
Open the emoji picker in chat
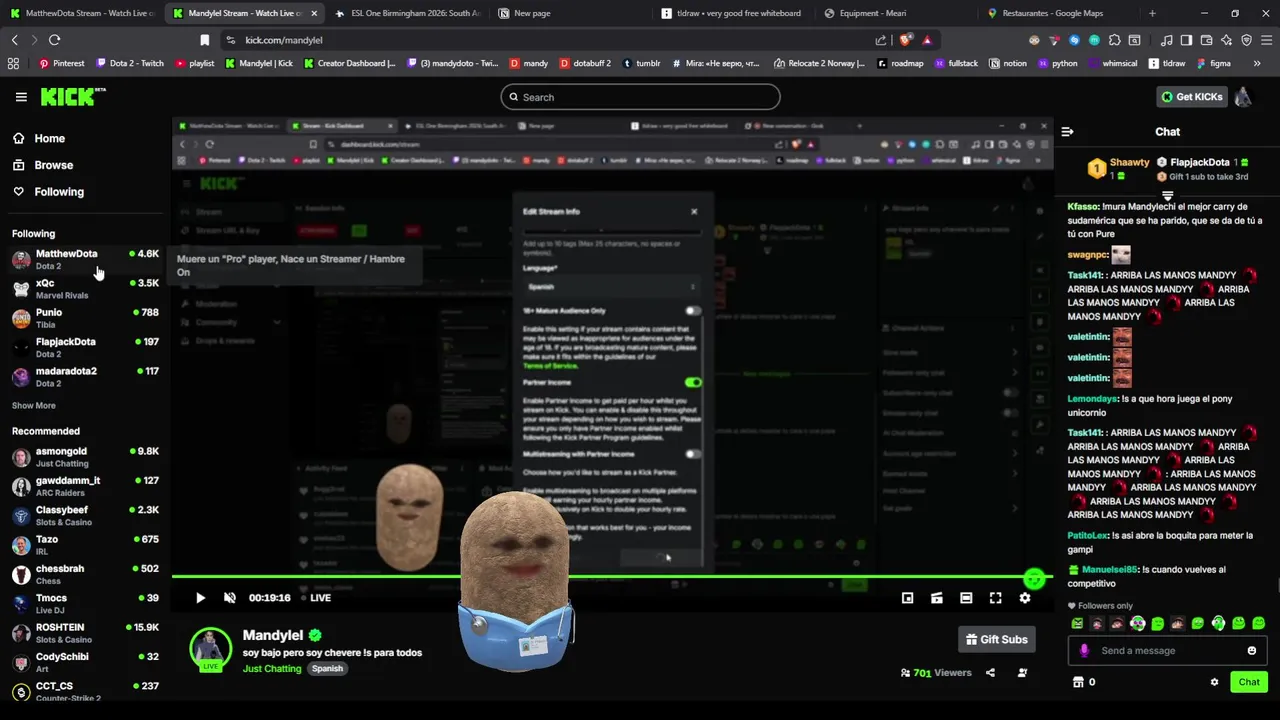[1252, 651]
